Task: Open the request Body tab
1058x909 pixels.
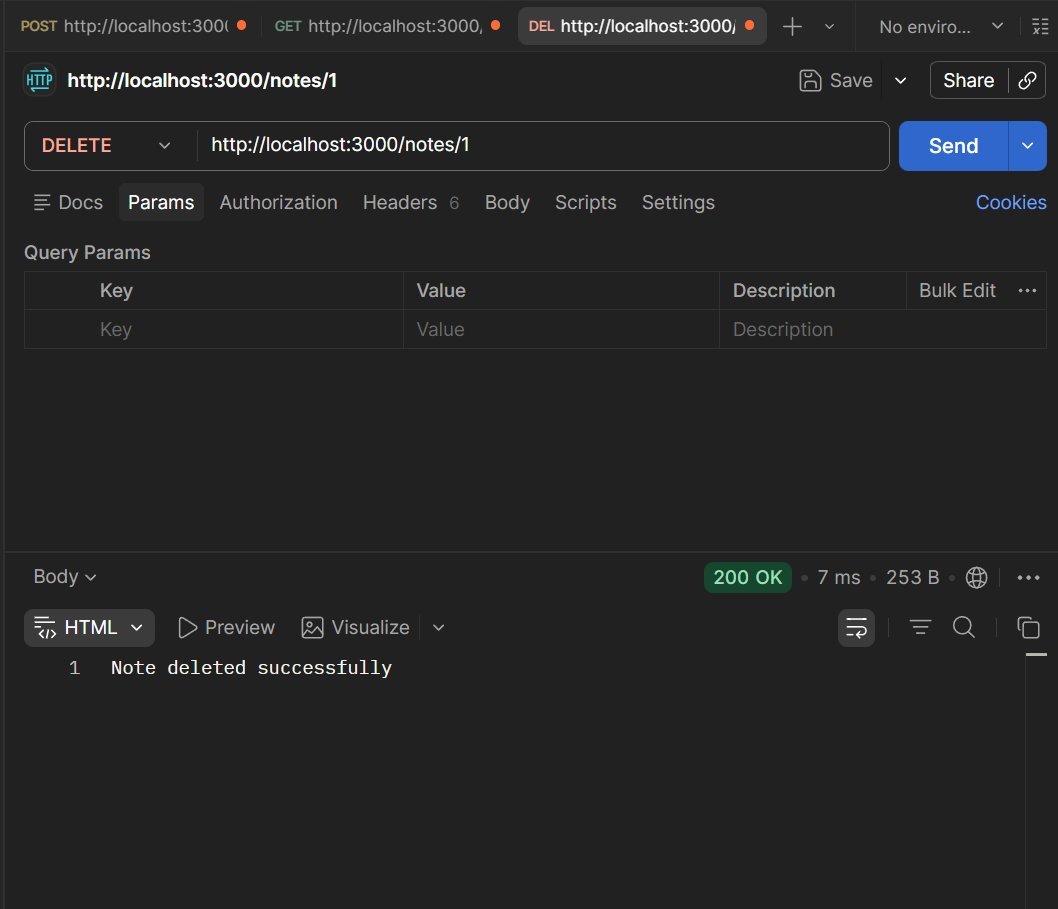Action: point(507,202)
